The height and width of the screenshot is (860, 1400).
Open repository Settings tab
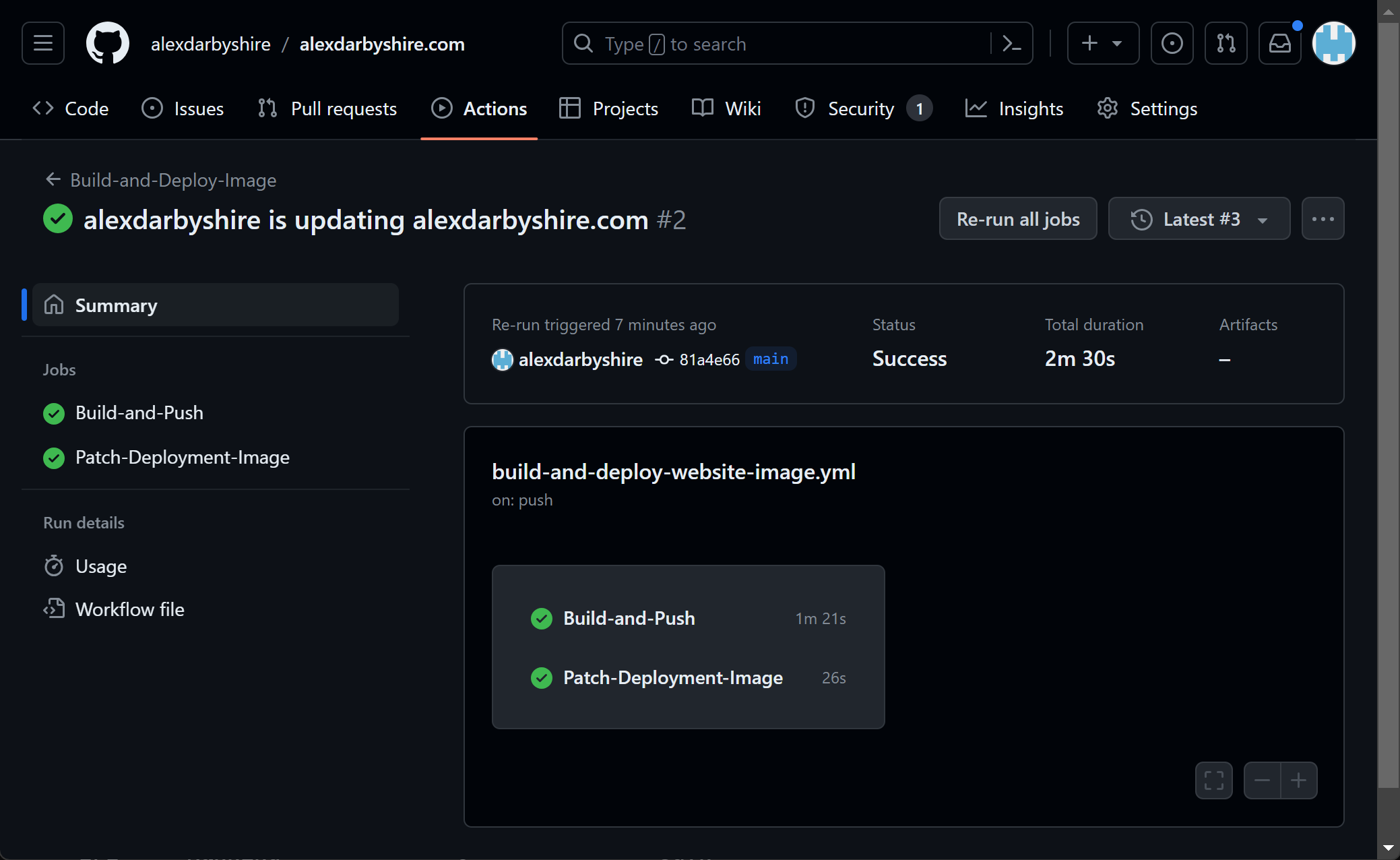click(1147, 109)
